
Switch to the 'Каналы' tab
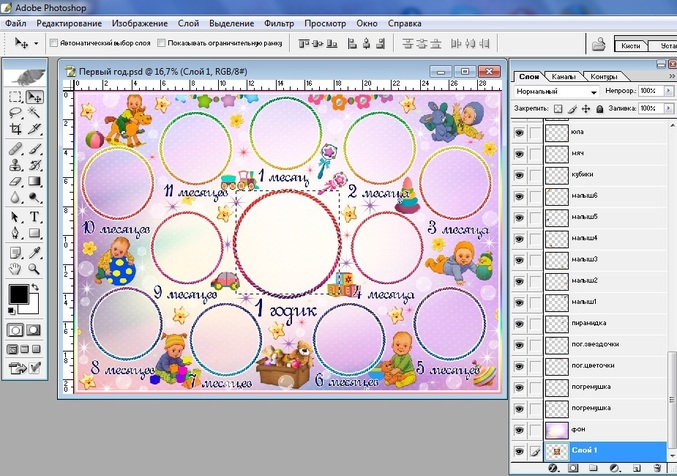(x=564, y=76)
